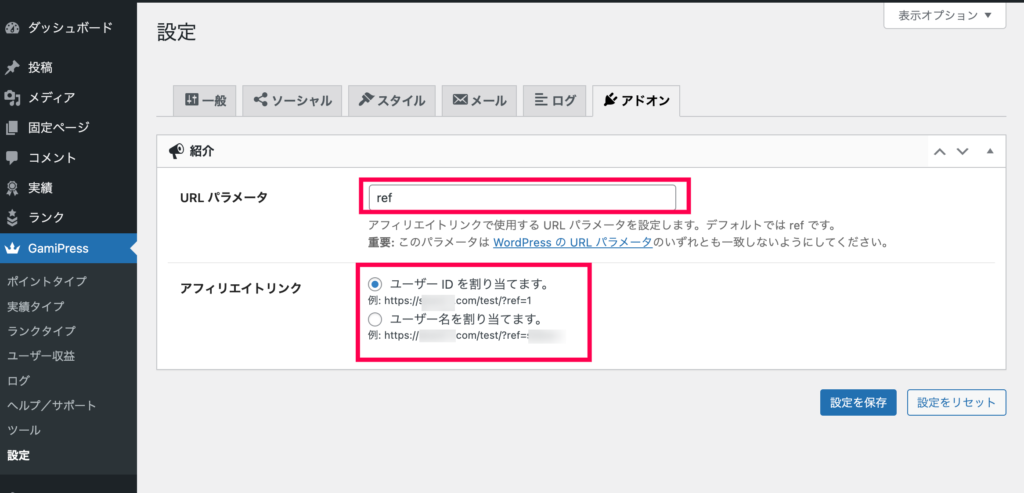Switch to the メール tab
The width and height of the screenshot is (1024, 493).
pyautogui.click(x=479, y=101)
